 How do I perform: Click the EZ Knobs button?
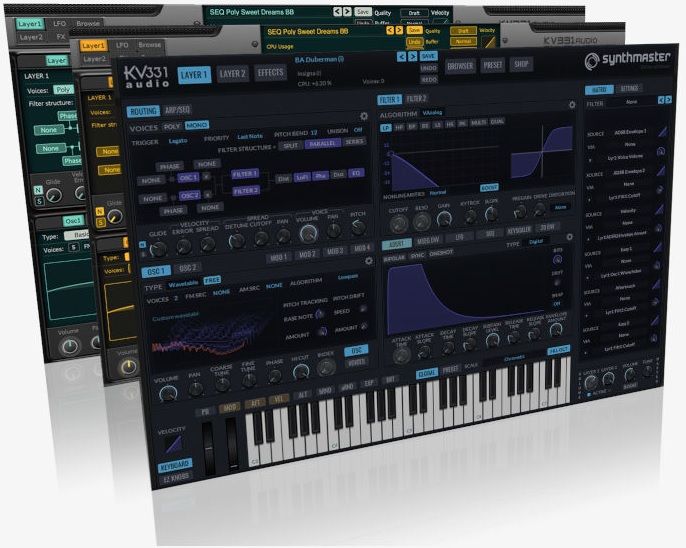coord(175,478)
